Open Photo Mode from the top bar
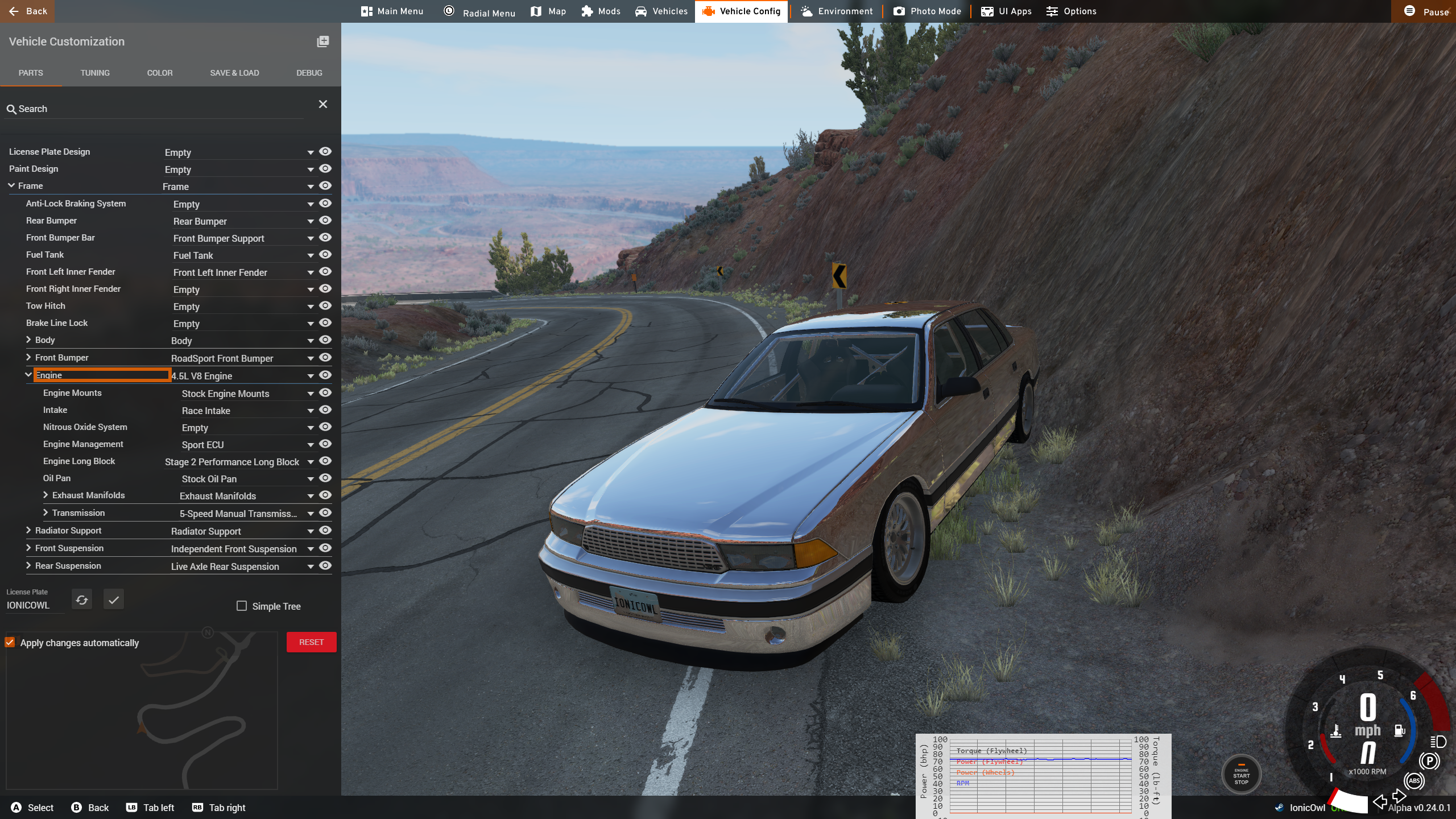 926,11
